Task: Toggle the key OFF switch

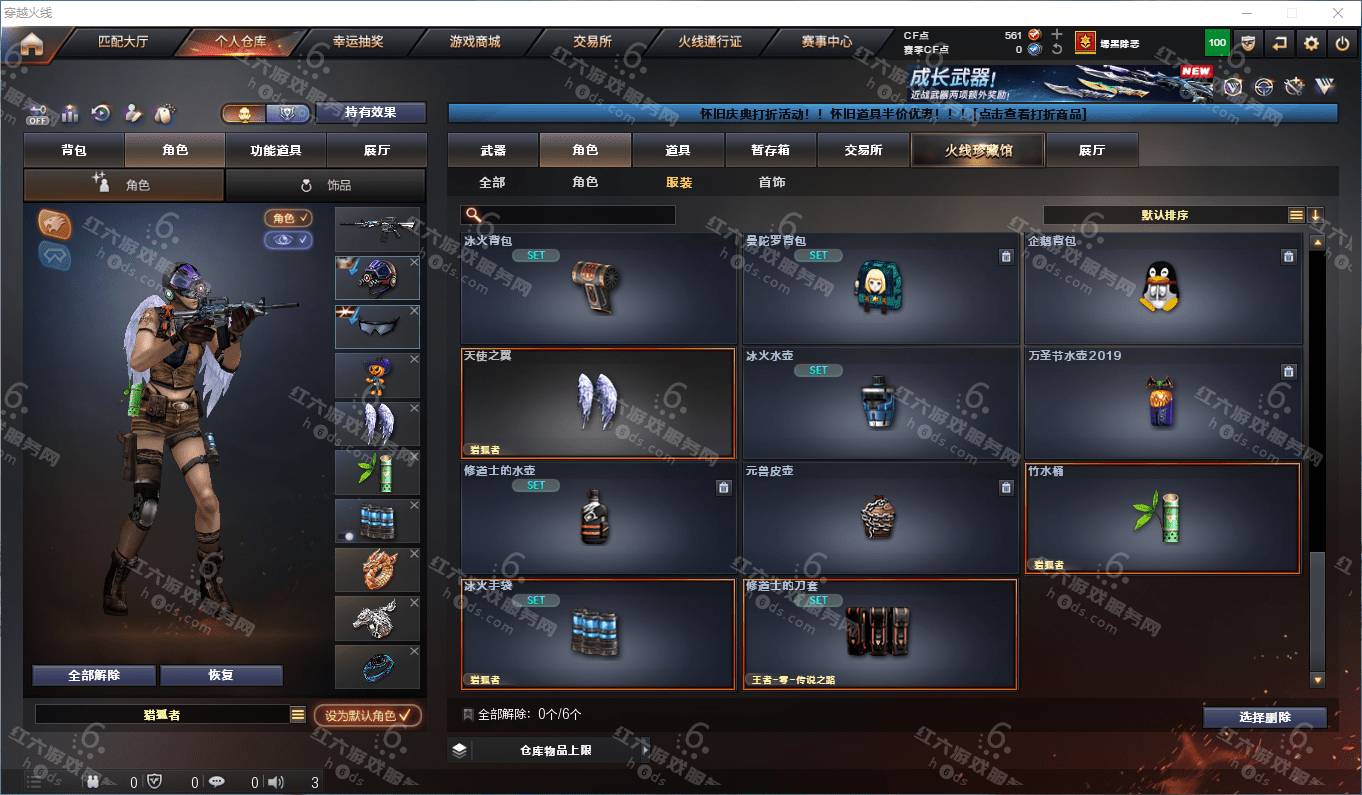Action: pyautogui.click(x=38, y=114)
